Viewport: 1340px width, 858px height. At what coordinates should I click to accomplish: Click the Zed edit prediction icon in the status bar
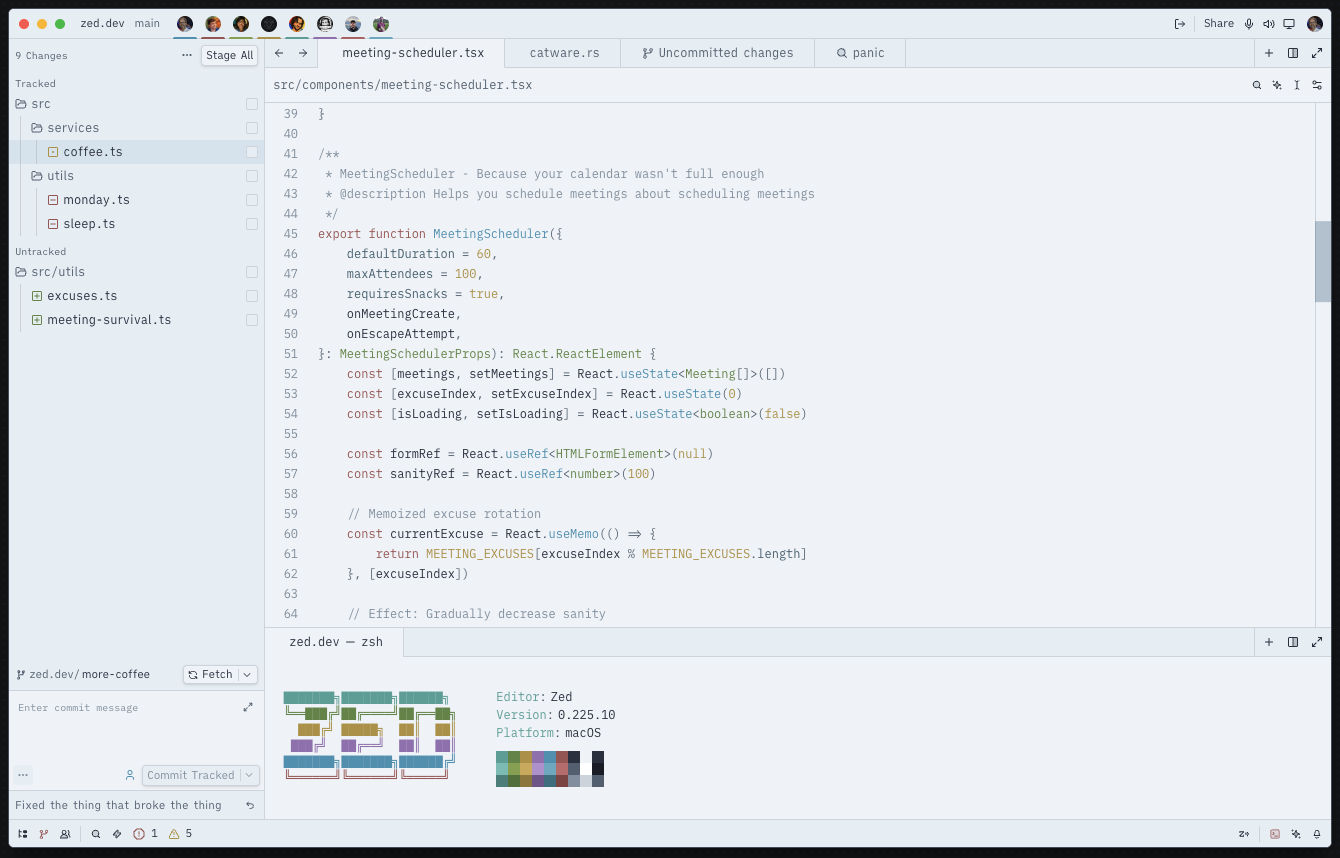pos(1244,833)
